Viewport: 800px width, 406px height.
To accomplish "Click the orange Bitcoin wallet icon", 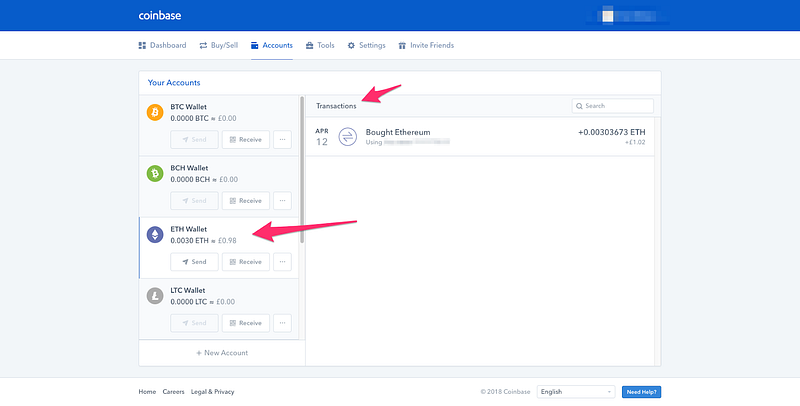I will tap(155, 112).
